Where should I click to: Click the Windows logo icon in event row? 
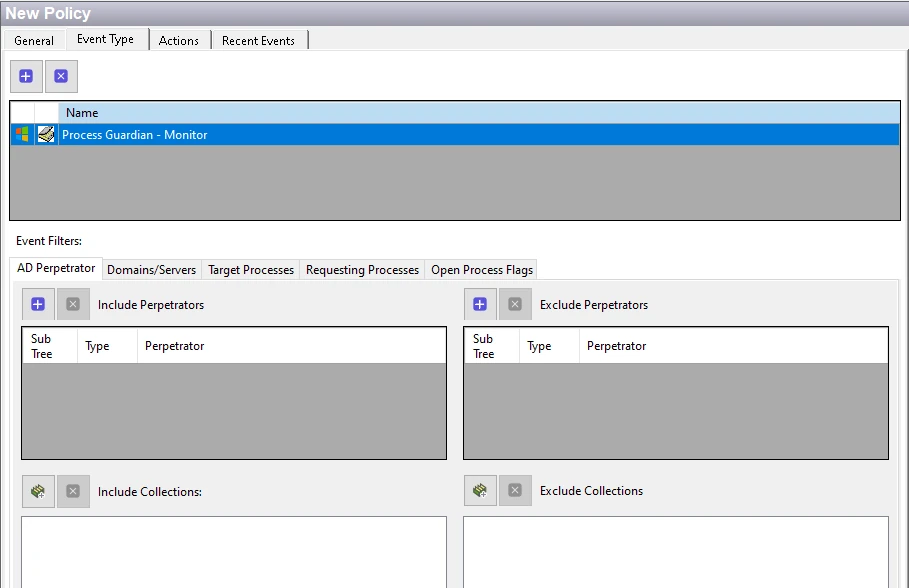point(23,135)
